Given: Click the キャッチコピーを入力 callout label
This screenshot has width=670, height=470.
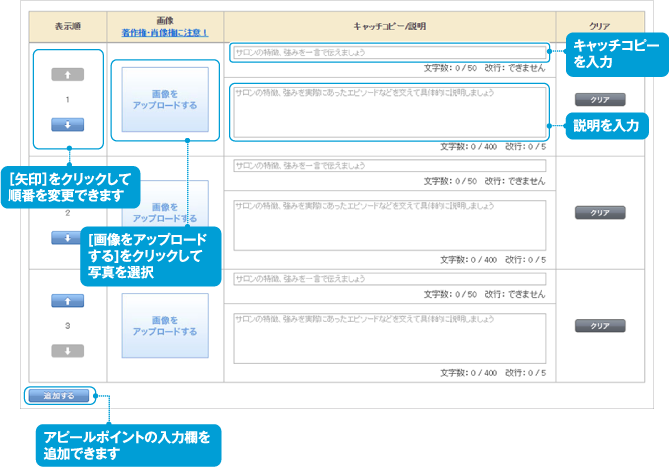Looking at the screenshot, I should click(x=613, y=55).
